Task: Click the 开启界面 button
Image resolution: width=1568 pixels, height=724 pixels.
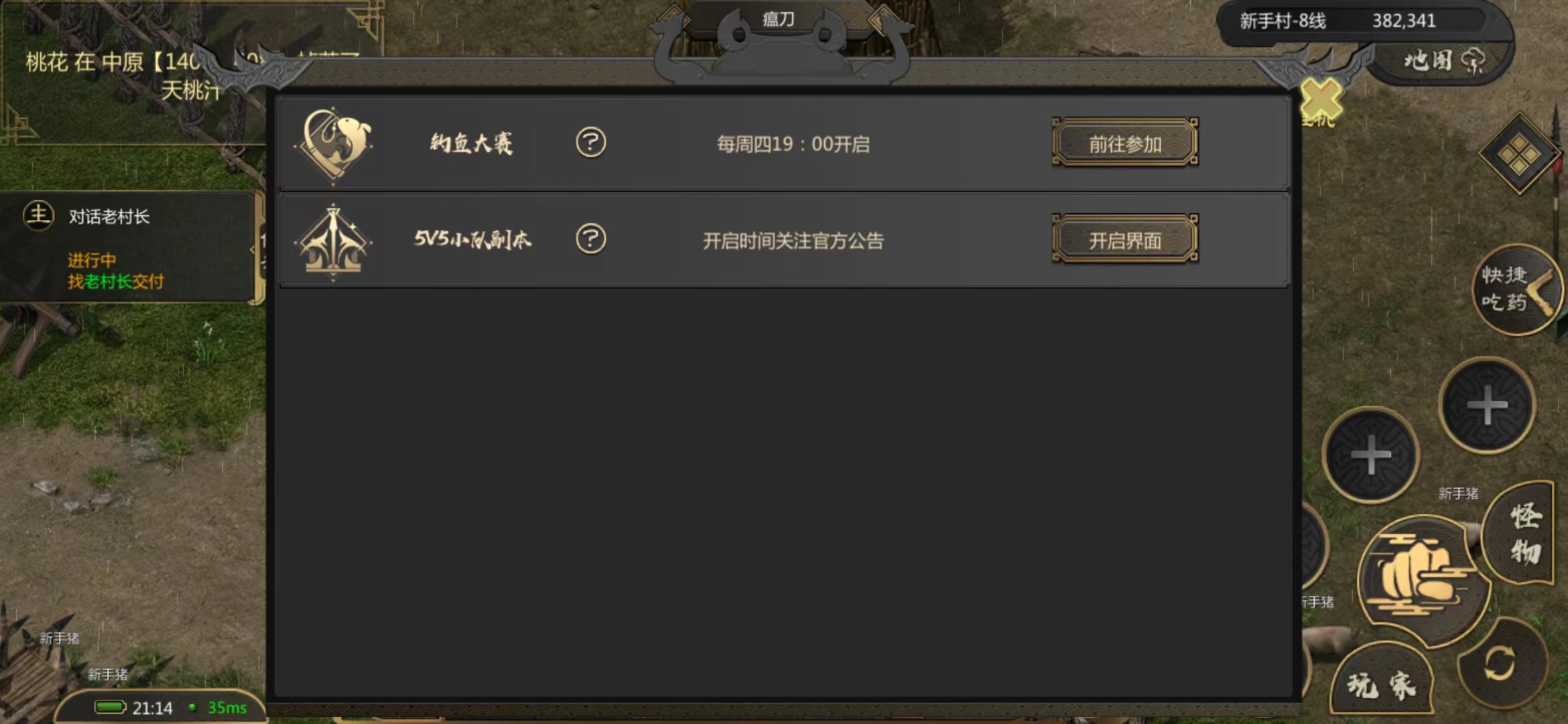Action: tap(1125, 239)
